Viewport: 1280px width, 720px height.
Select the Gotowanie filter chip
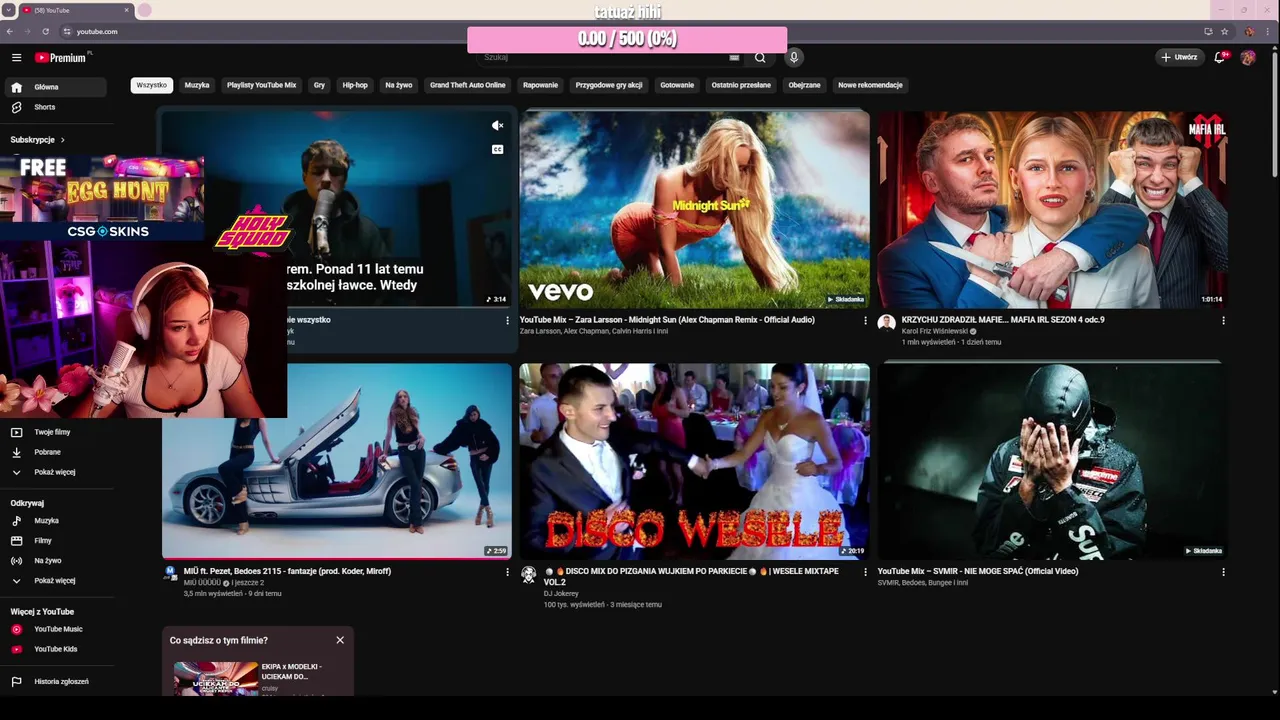click(677, 86)
